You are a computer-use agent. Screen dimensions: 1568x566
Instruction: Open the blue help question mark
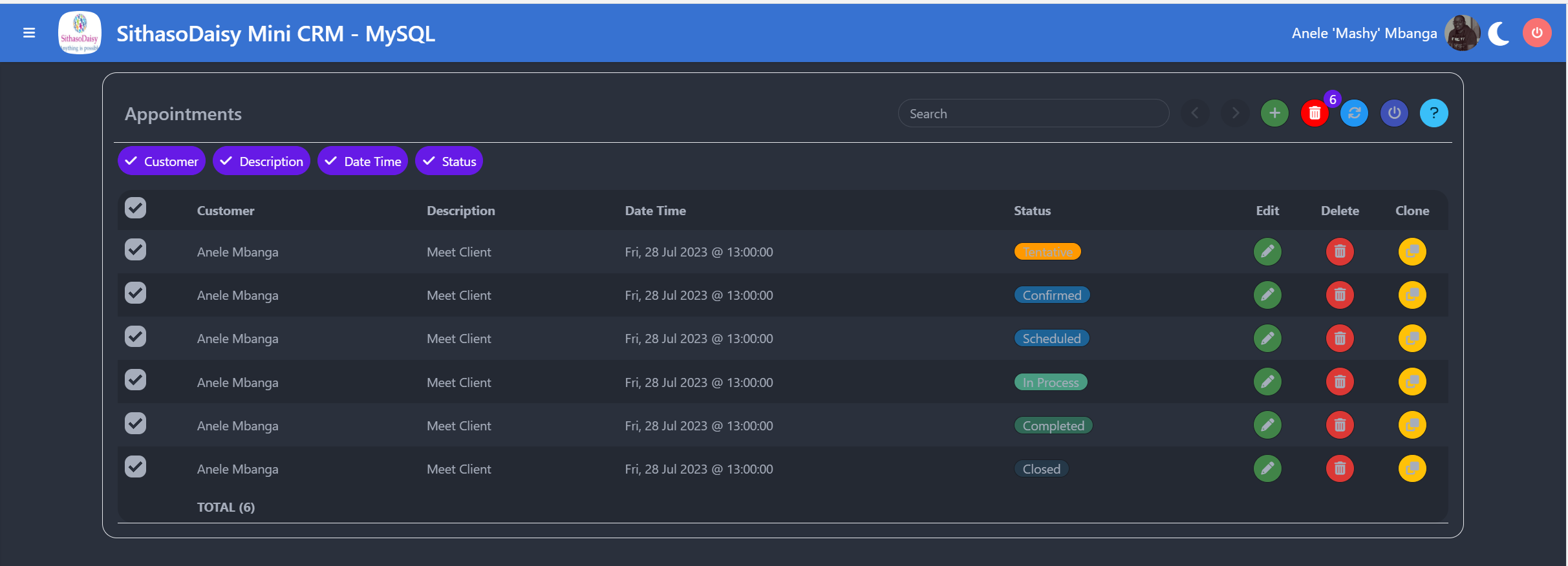point(1434,114)
